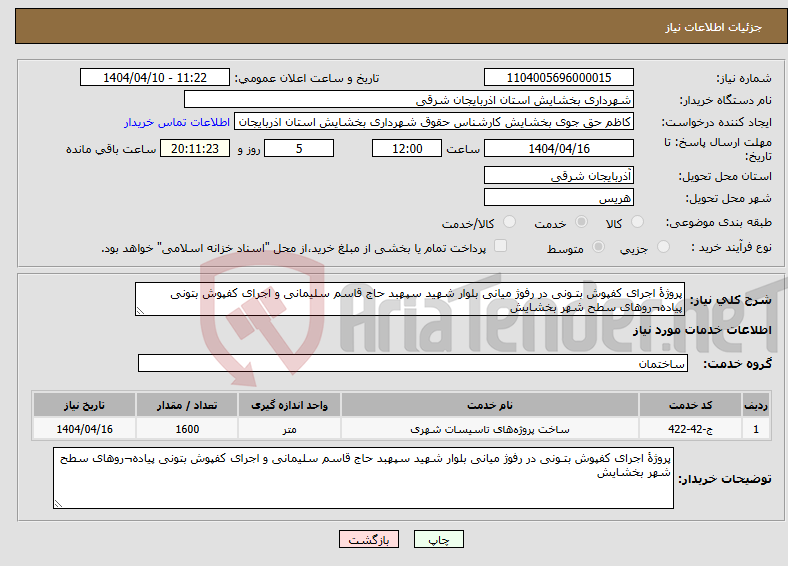
Task: Select the کالا radio button
Action: click(637, 222)
